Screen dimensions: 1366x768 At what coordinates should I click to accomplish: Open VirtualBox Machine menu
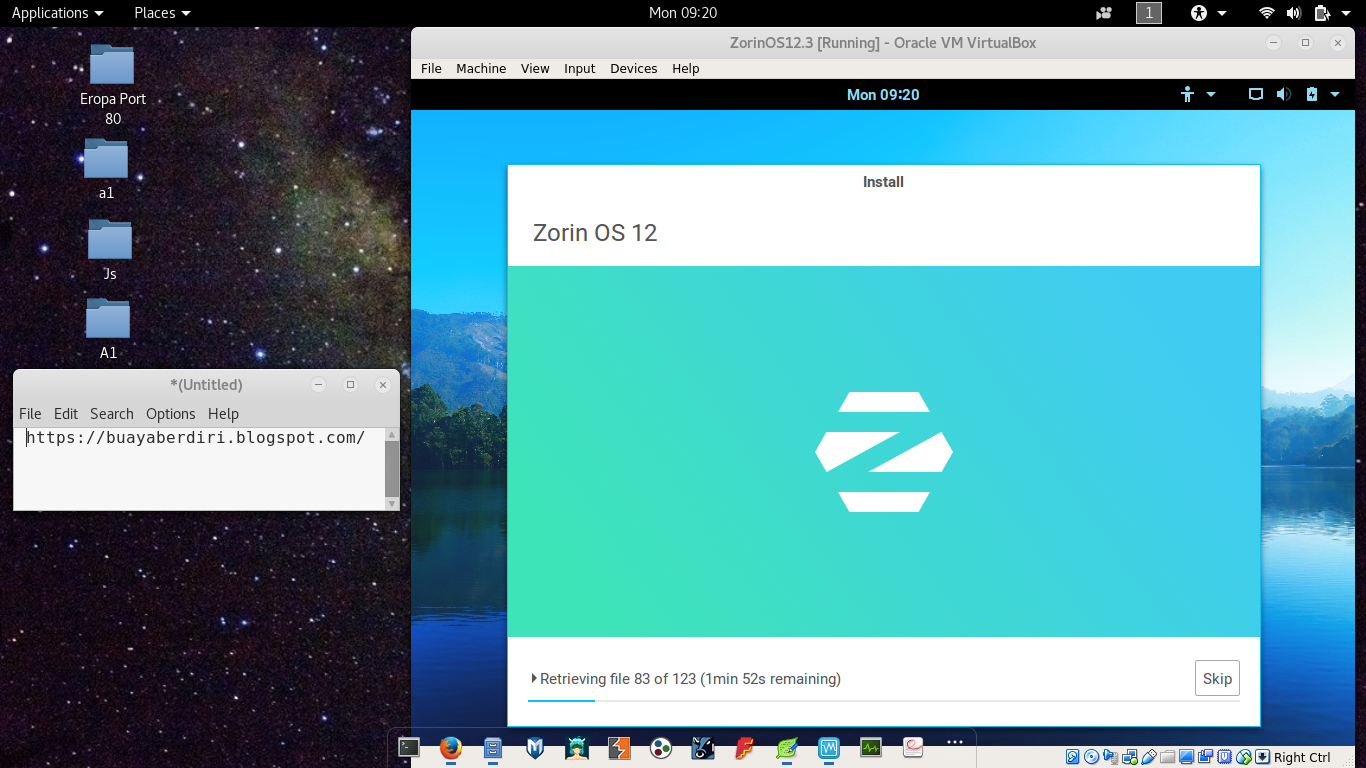pyautogui.click(x=481, y=68)
